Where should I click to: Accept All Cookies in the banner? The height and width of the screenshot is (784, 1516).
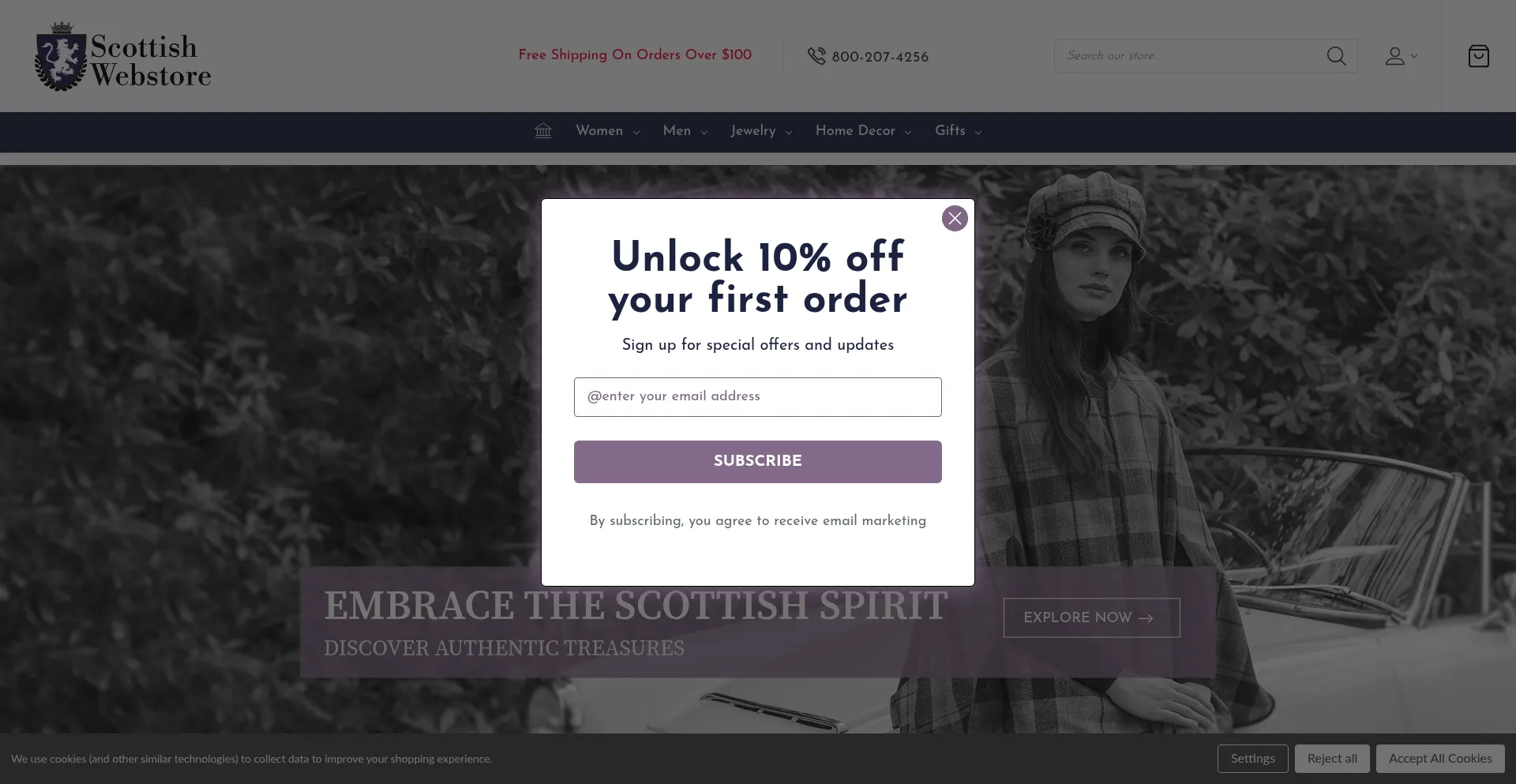[x=1440, y=759]
